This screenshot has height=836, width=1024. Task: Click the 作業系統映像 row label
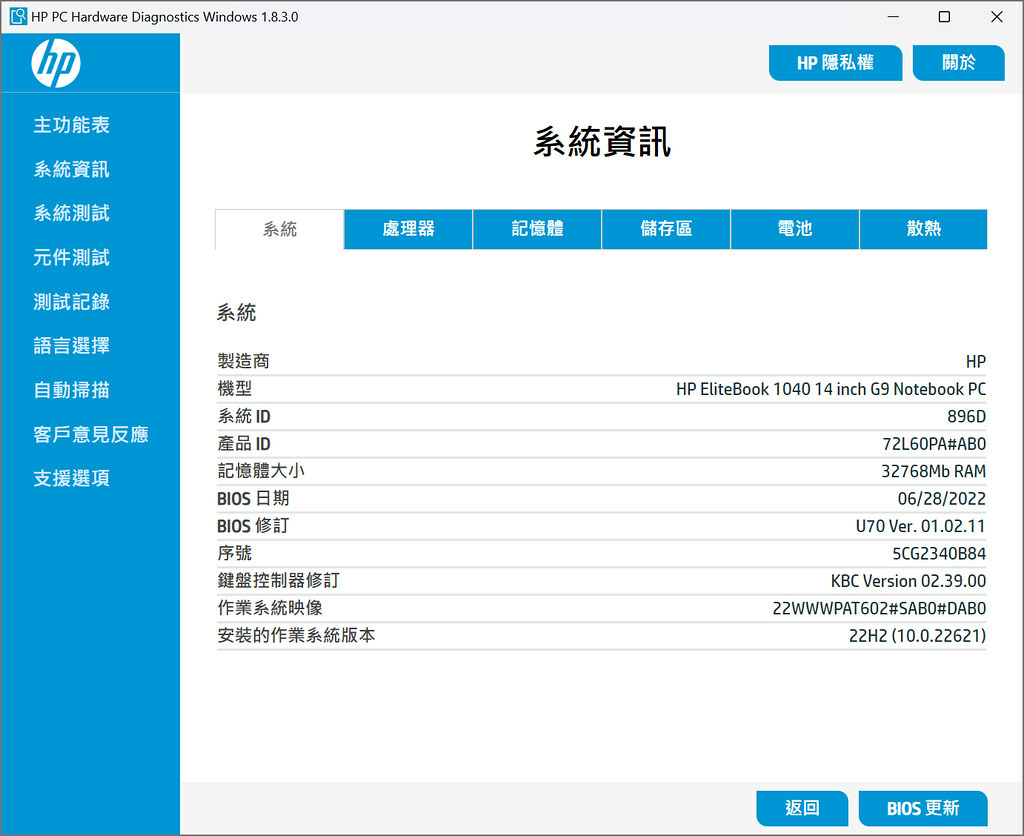270,608
